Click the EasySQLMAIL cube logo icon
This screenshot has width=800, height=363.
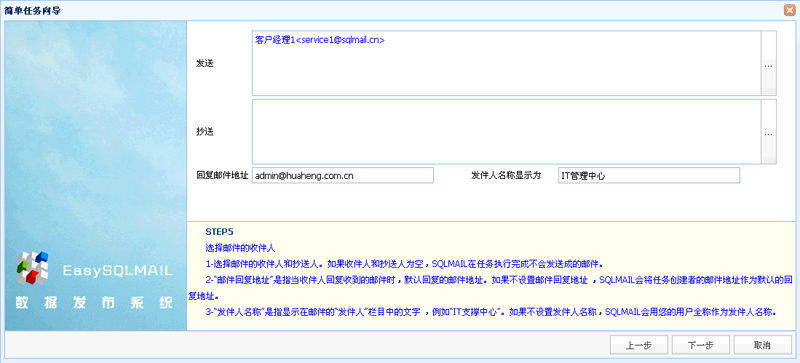click(x=32, y=268)
